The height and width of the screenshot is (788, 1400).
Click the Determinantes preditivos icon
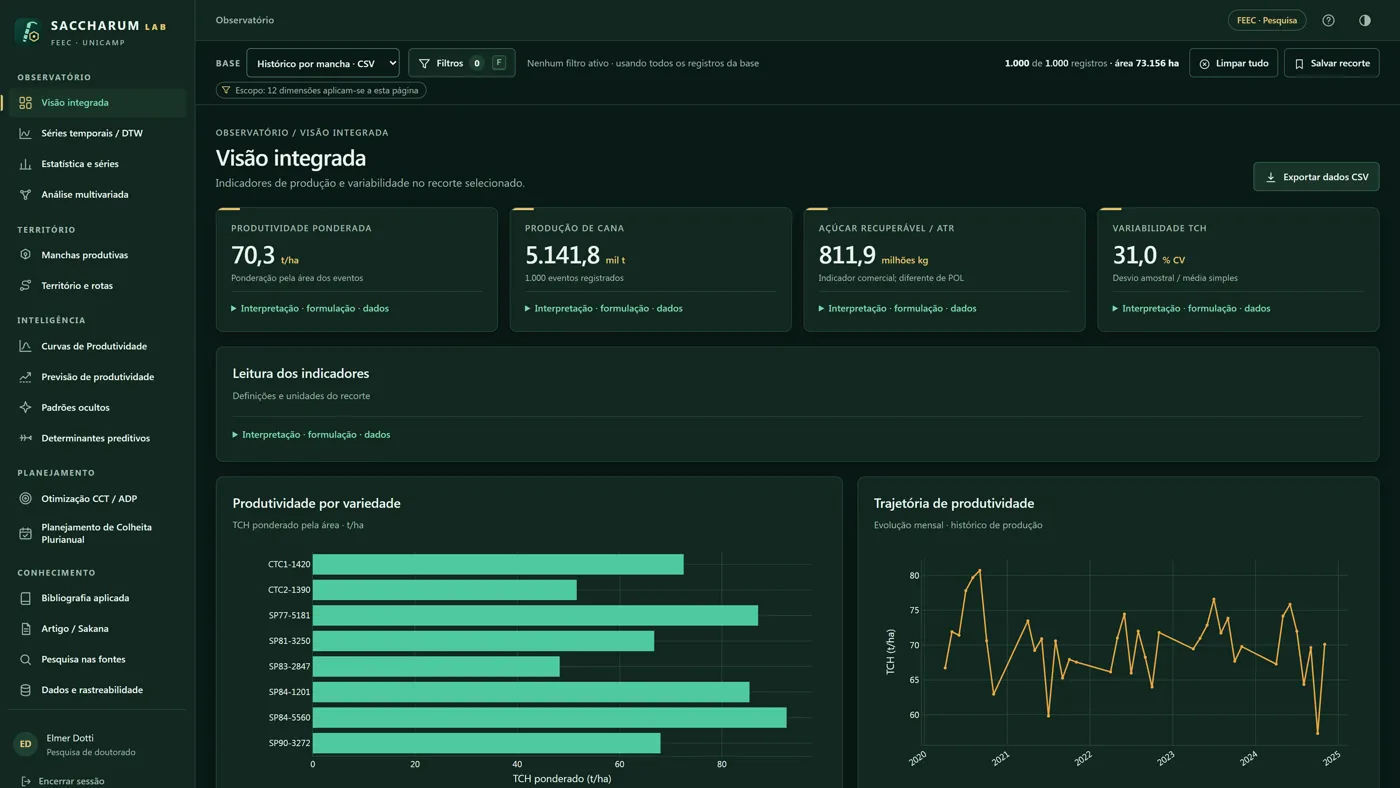[x=25, y=438]
